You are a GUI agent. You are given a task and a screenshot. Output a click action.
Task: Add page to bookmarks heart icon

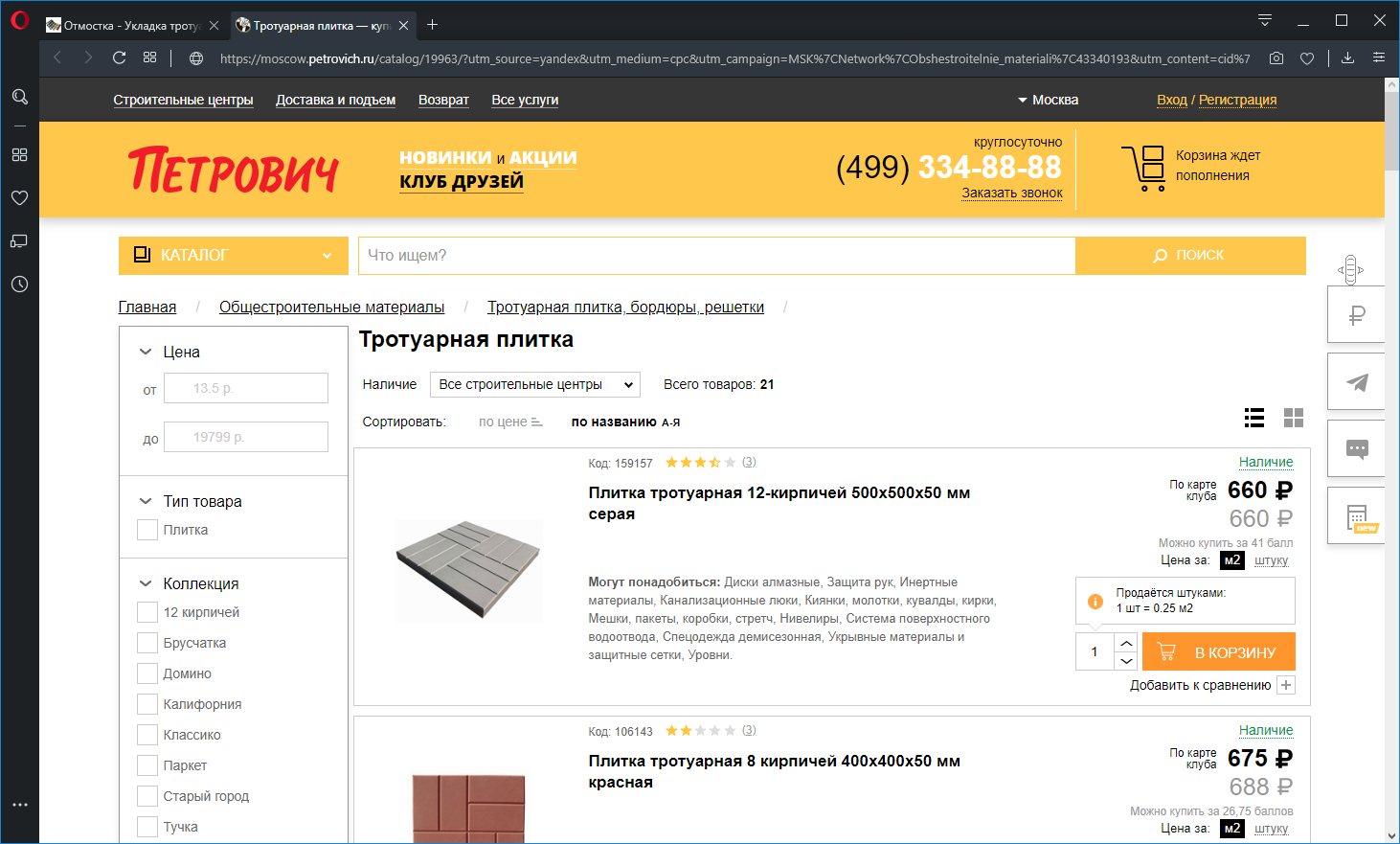tap(1307, 58)
